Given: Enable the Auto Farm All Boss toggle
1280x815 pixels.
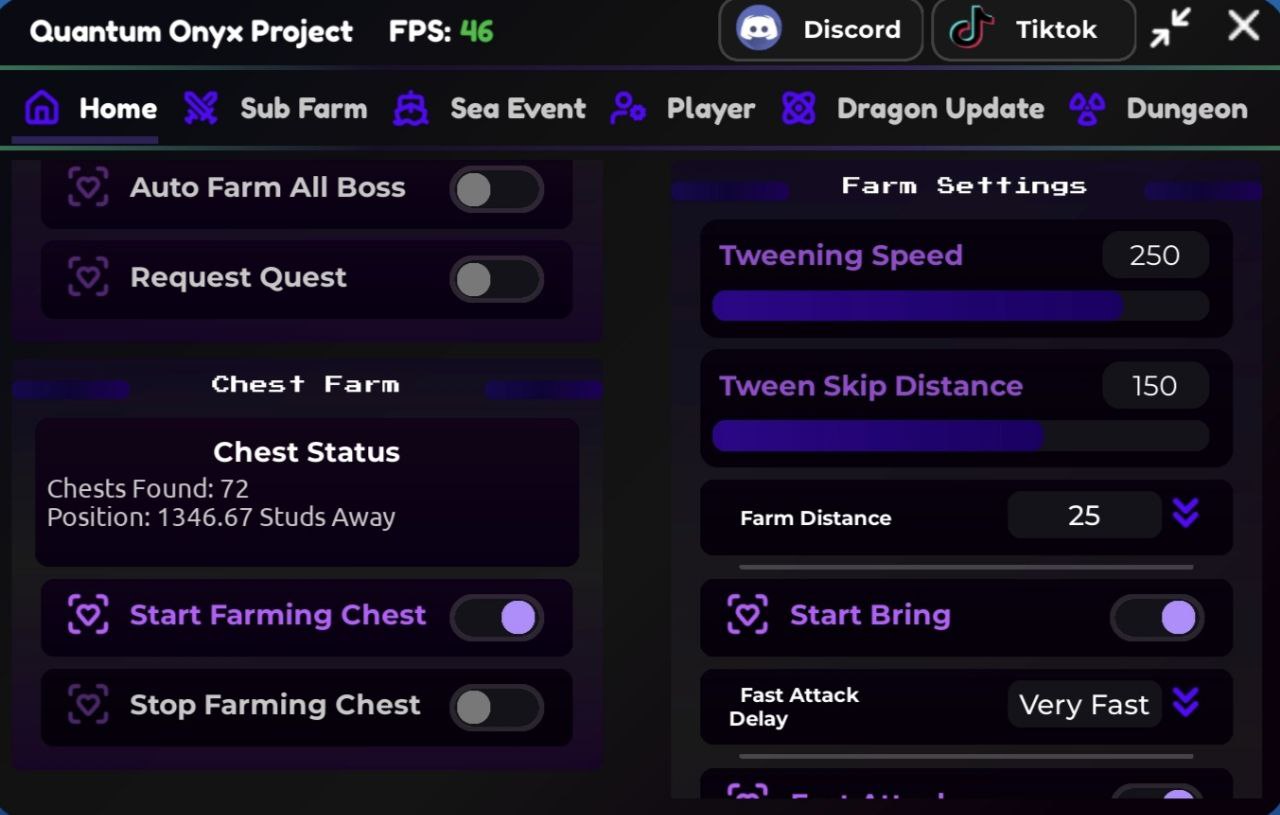Looking at the screenshot, I should tap(496, 189).
